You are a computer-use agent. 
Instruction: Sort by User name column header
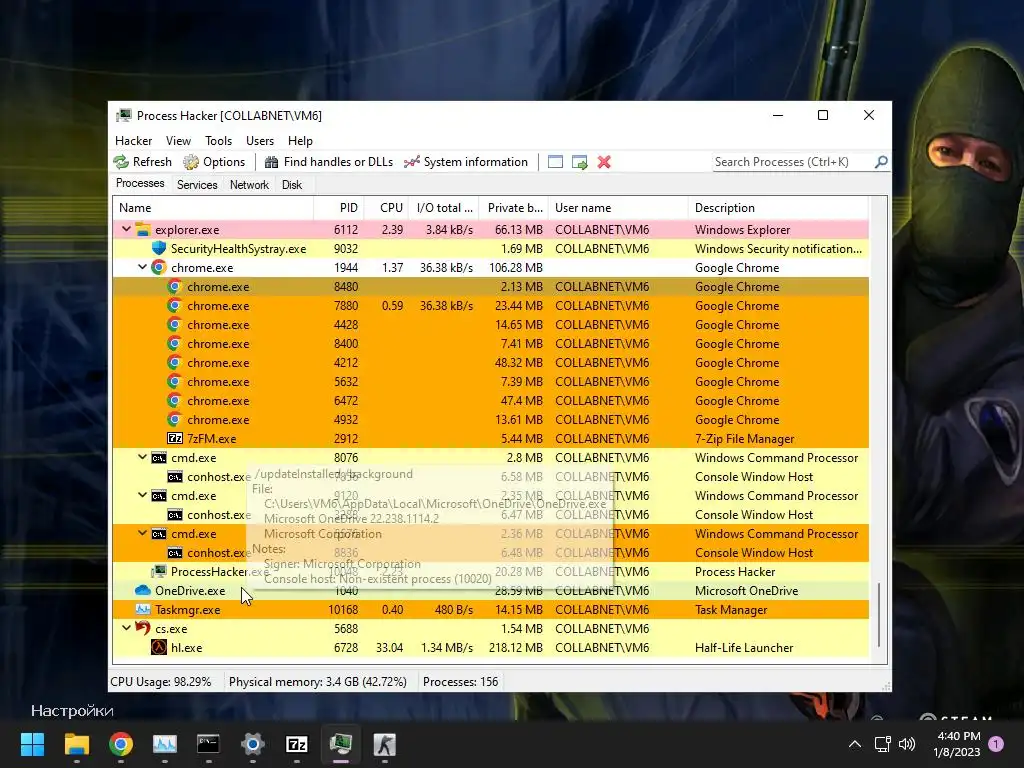(618, 208)
